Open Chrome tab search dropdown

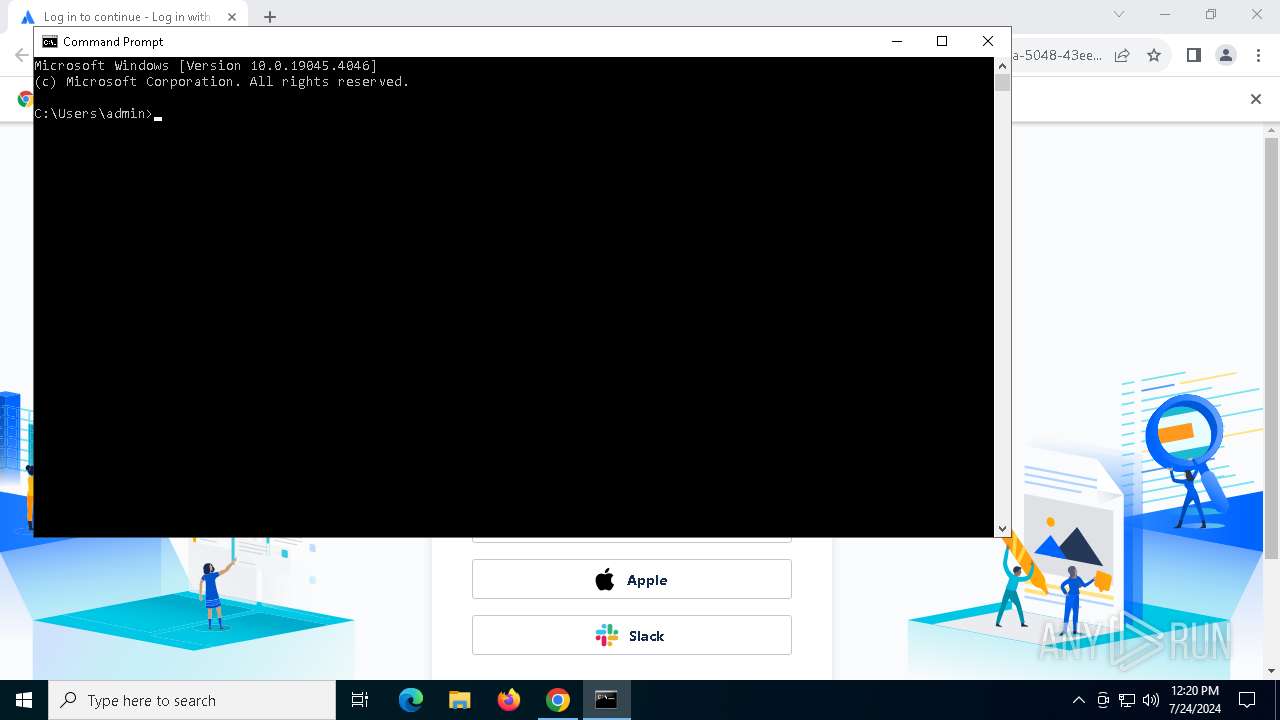click(1119, 14)
